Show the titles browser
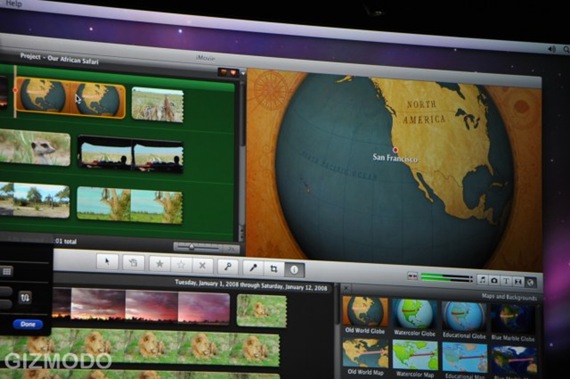 coord(506,281)
